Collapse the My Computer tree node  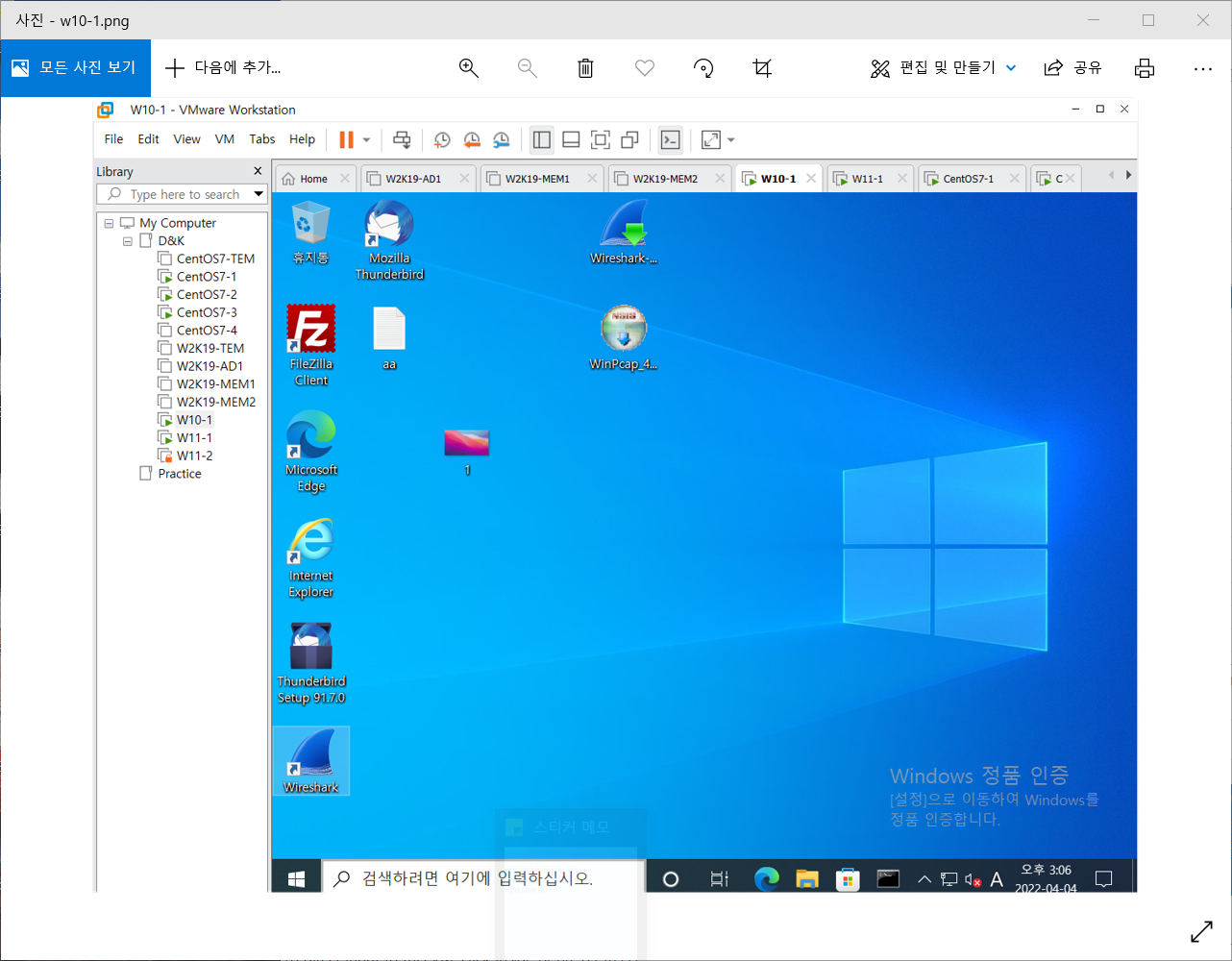point(110,223)
